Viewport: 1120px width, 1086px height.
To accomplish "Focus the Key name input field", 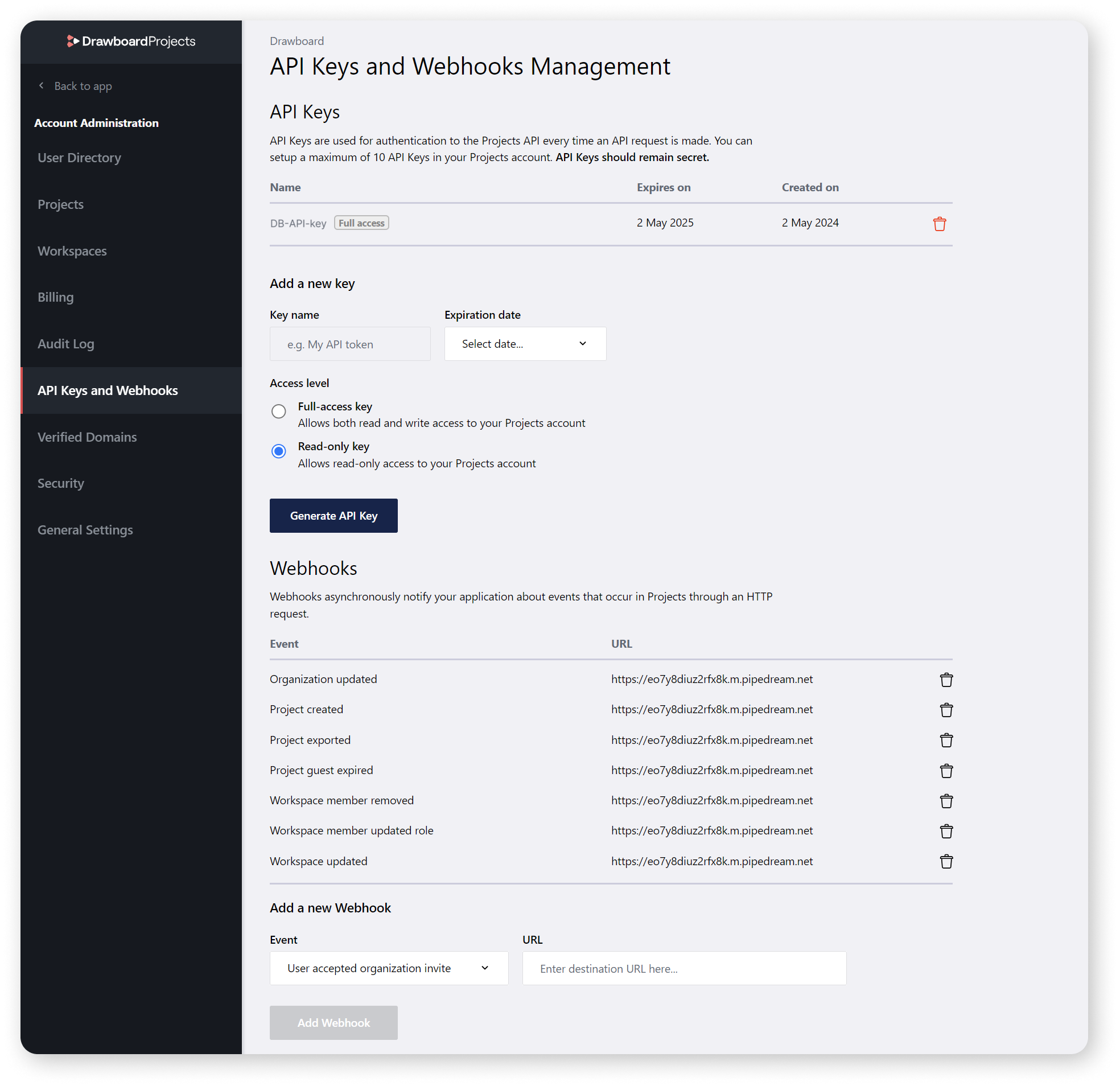I will pos(349,344).
